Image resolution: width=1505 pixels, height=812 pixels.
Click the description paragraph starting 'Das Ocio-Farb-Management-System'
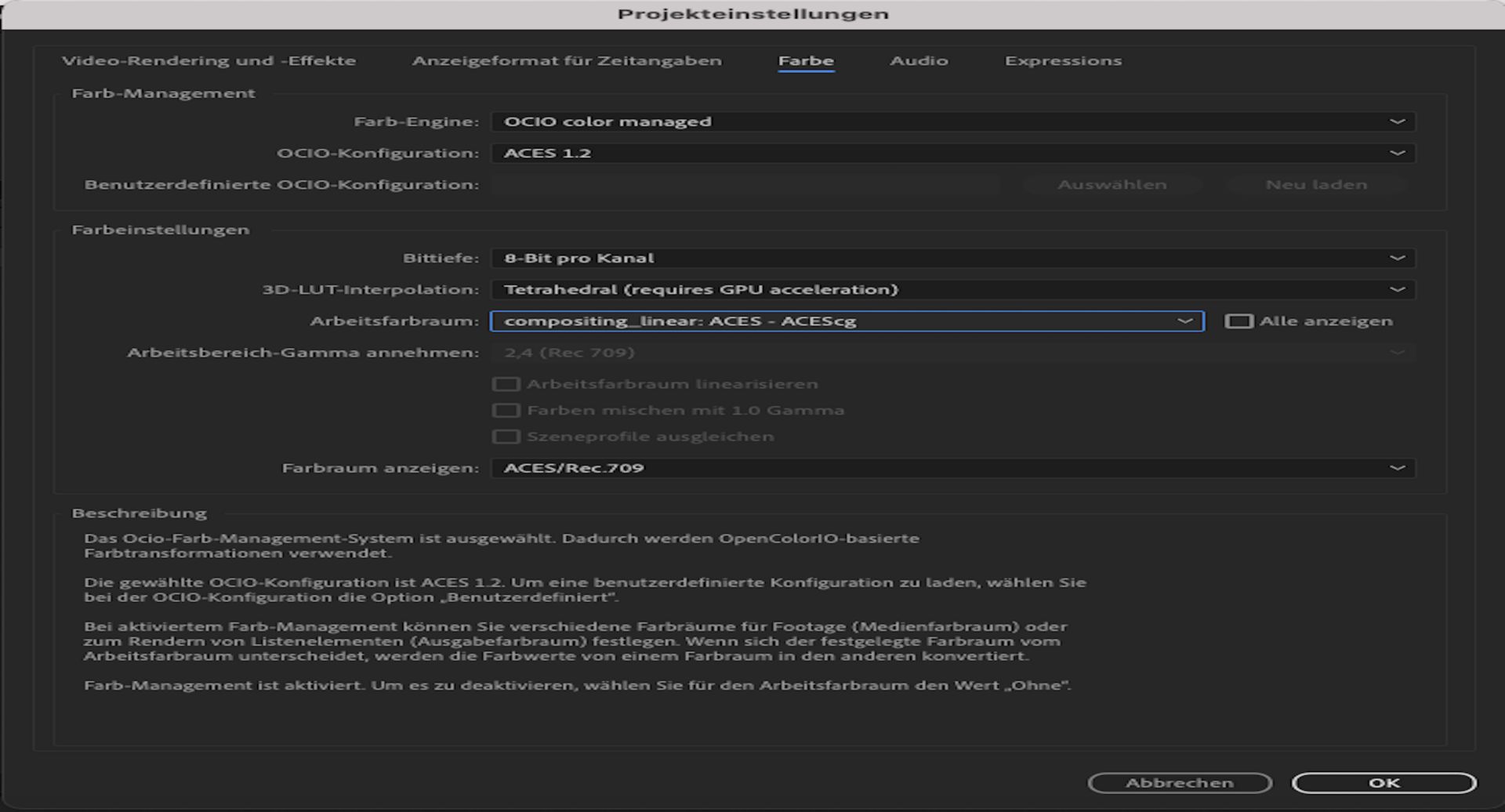coord(502,546)
